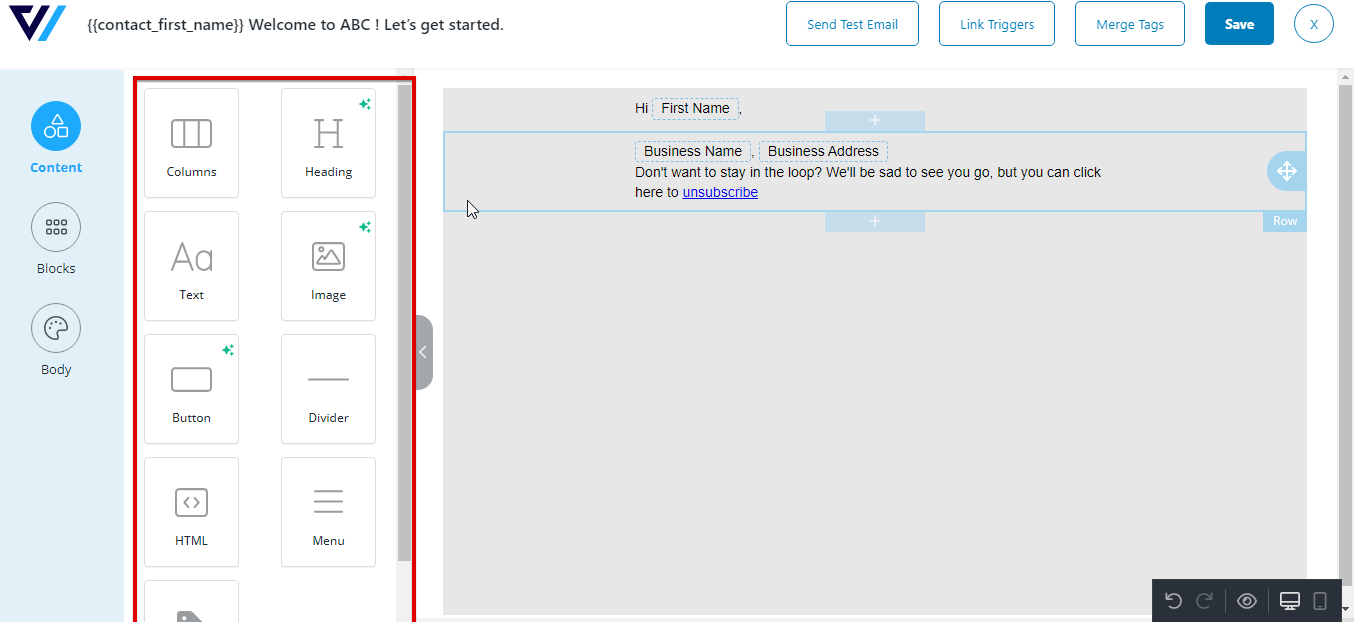The height and width of the screenshot is (622, 1355).
Task: Switch to mobile preview mode
Action: (1320, 600)
